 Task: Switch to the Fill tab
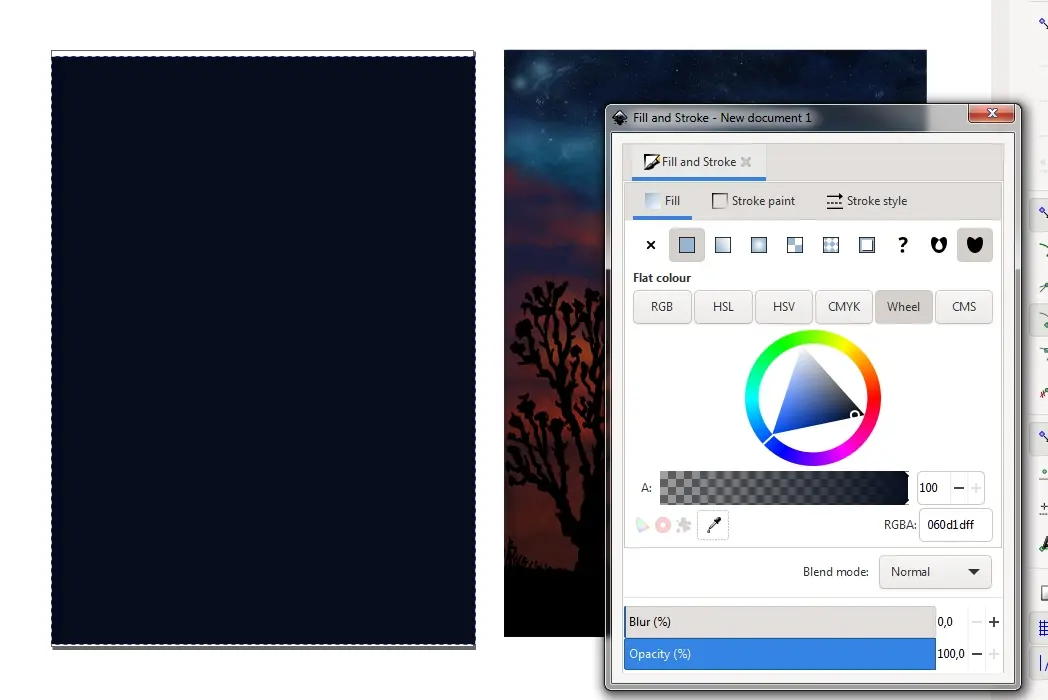point(662,201)
